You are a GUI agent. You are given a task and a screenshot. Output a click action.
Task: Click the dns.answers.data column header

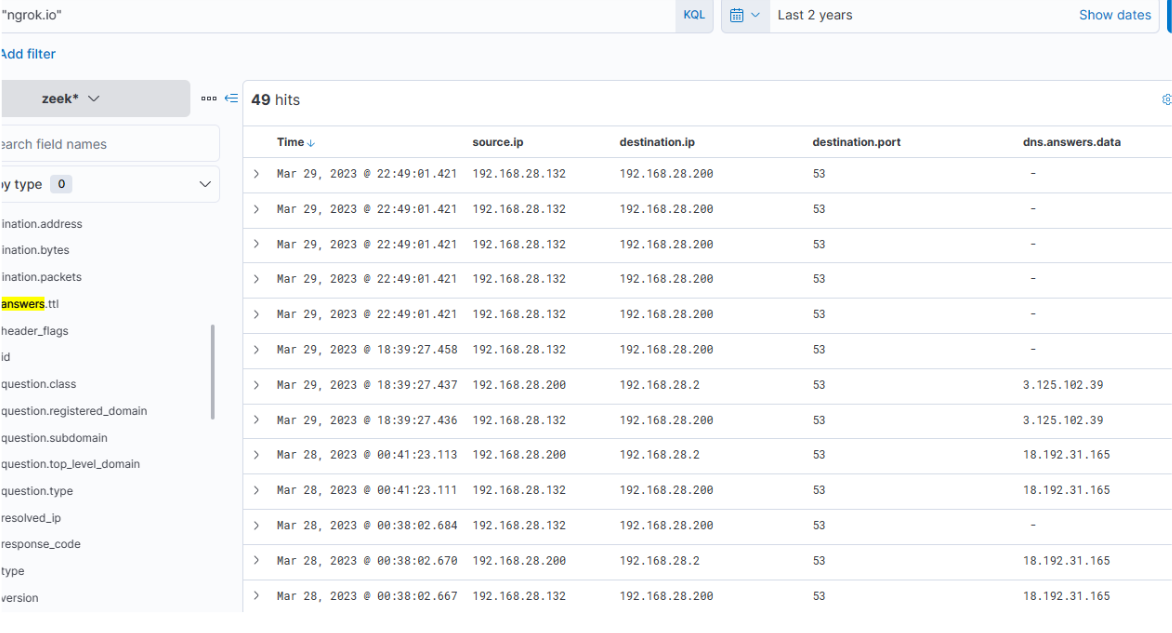point(1064,143)
